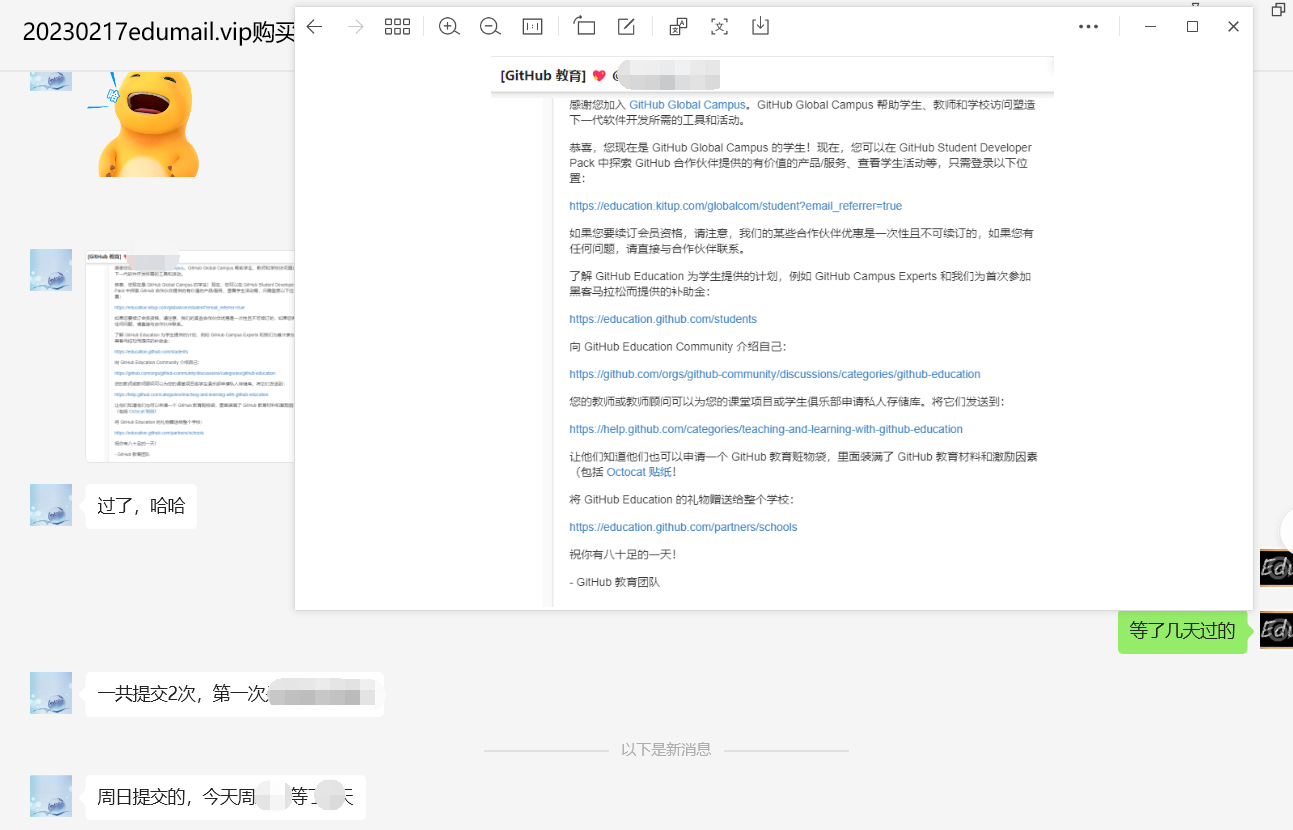Save the image to disk
Image resolution: width=1293 pixels, height=830 pixels.
pyautogui.click(x=760, y=27)
